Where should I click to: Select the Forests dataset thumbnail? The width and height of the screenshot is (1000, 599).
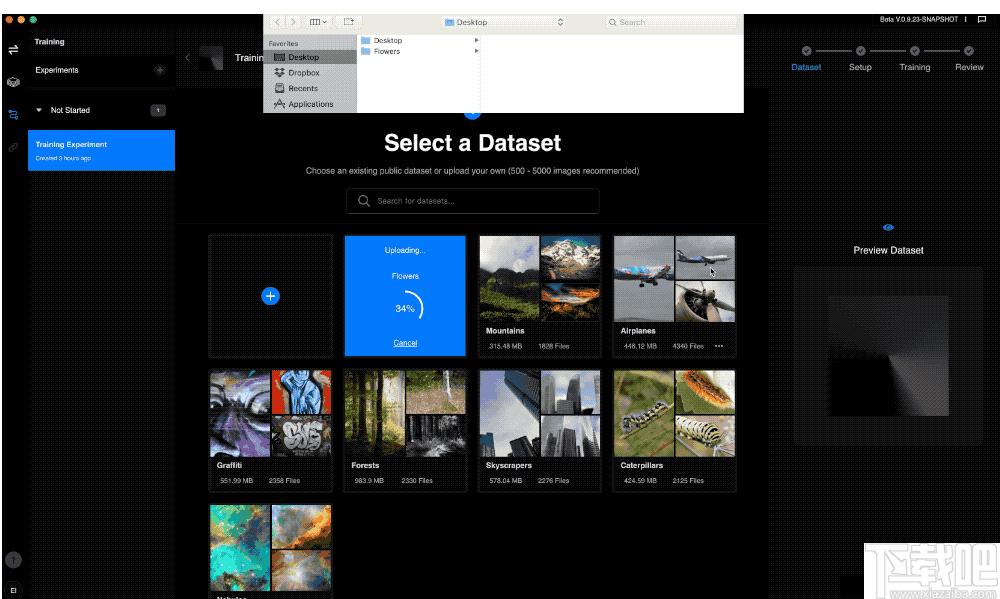pos(405,413)
